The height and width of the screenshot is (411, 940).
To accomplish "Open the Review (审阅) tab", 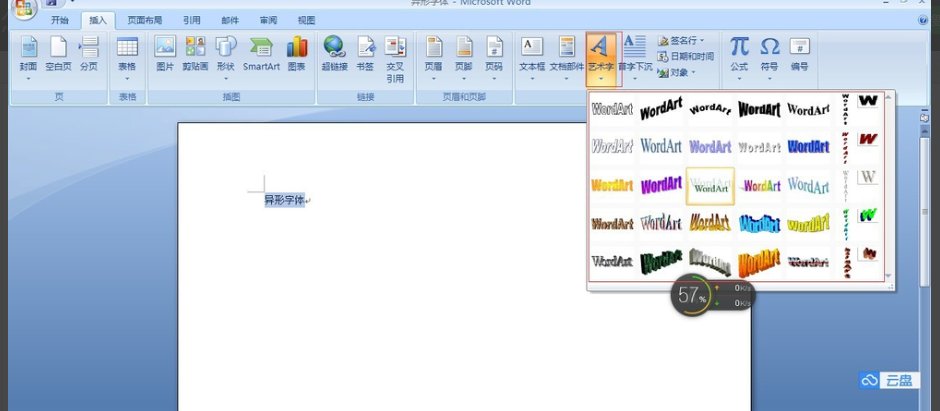I will point(268,20).
